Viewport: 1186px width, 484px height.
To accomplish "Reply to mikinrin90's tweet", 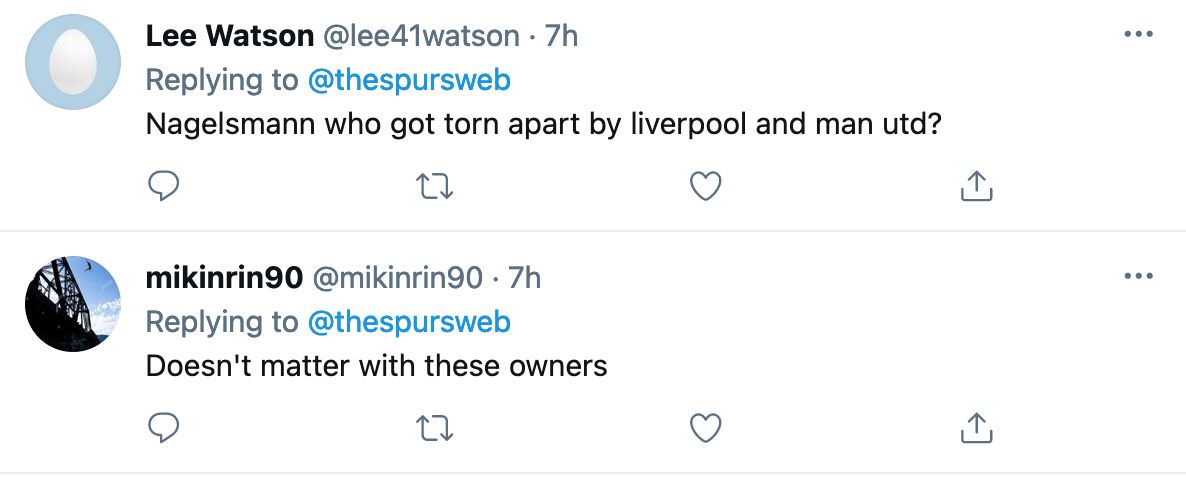I will coord(163,427).
